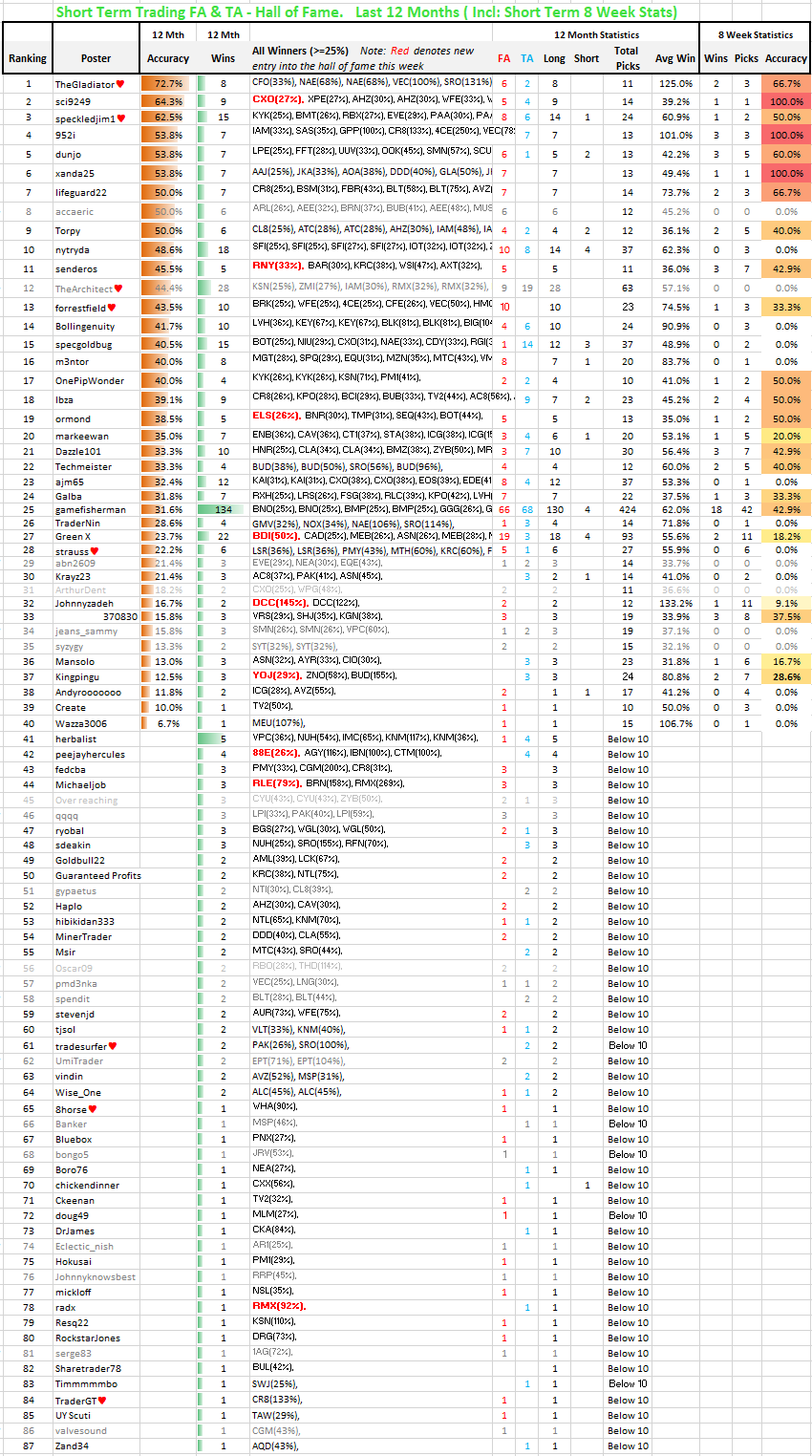This screenshot has height=1456, width=812.
Task: Select Wazza3006's 6.7% accuracy cell
Action: click(x=167, y=723)
